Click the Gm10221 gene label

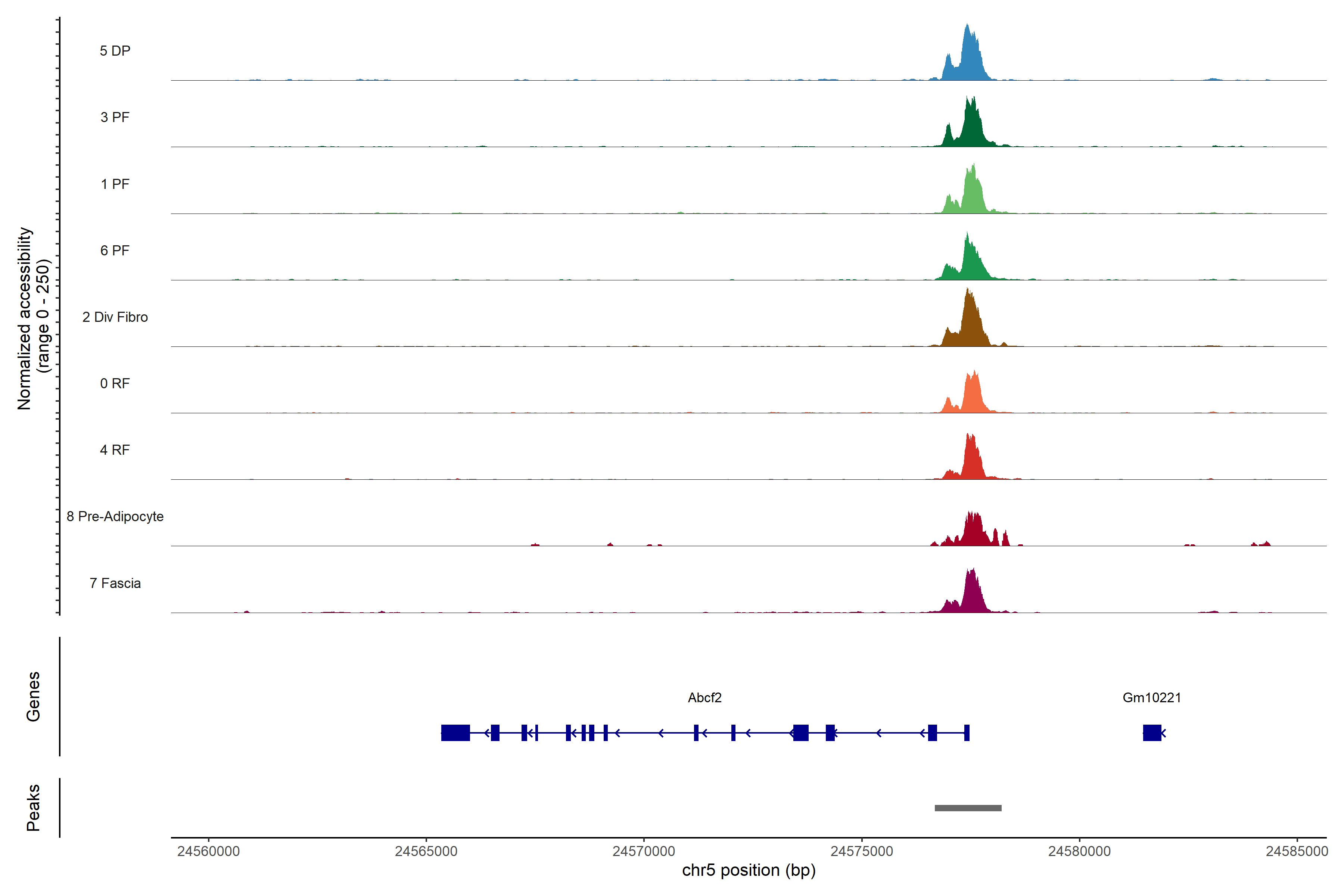pyautogui.click(x=1151, y=698)
